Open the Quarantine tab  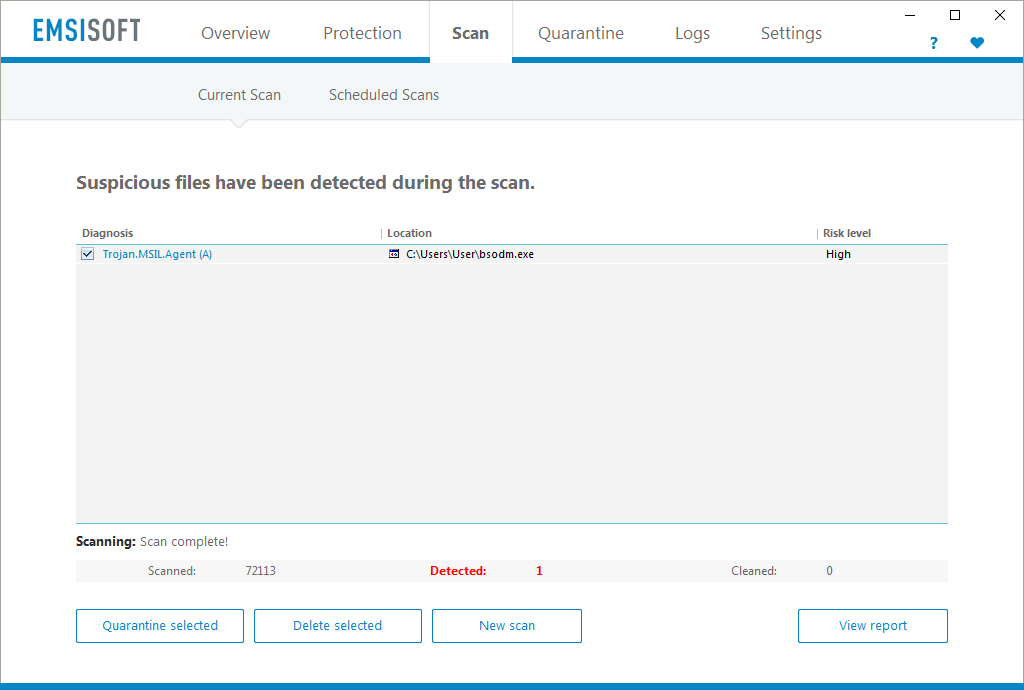point(580,33)
